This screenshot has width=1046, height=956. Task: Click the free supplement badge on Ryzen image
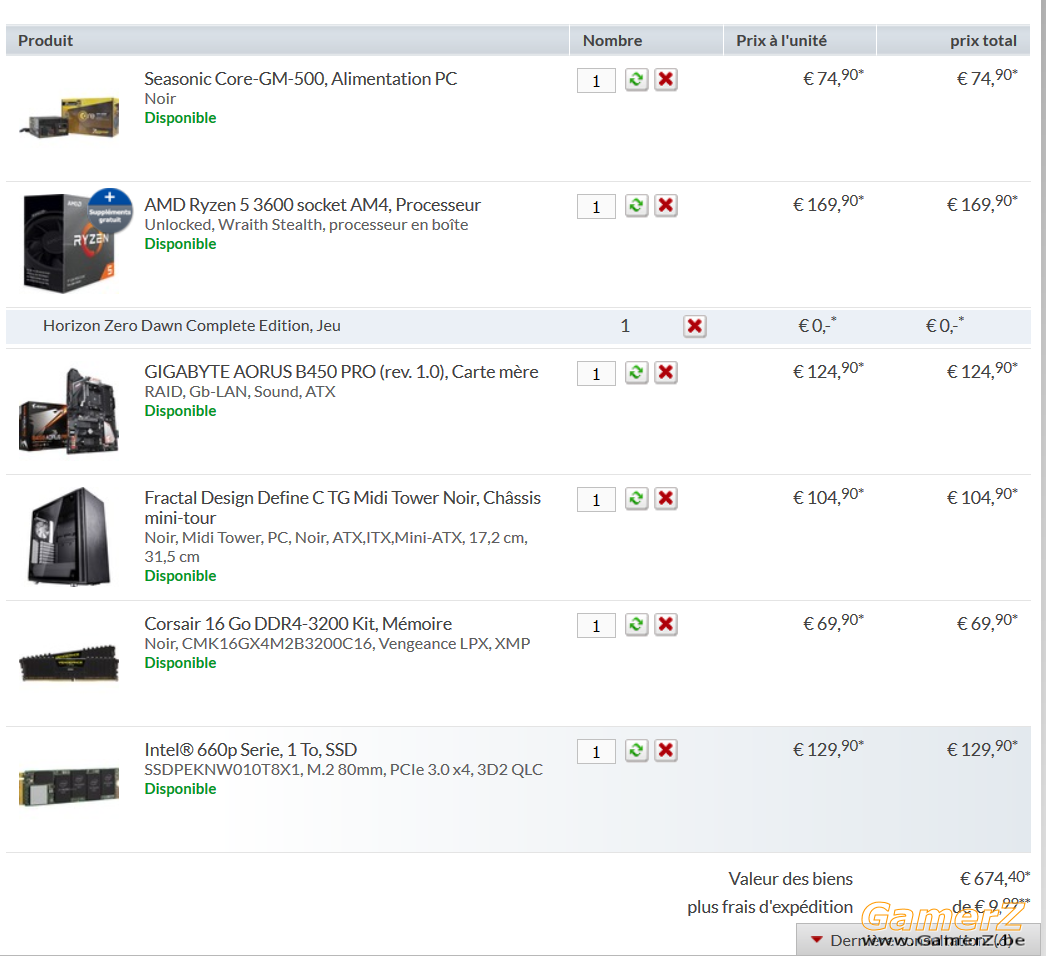click(x=110, y=210)
